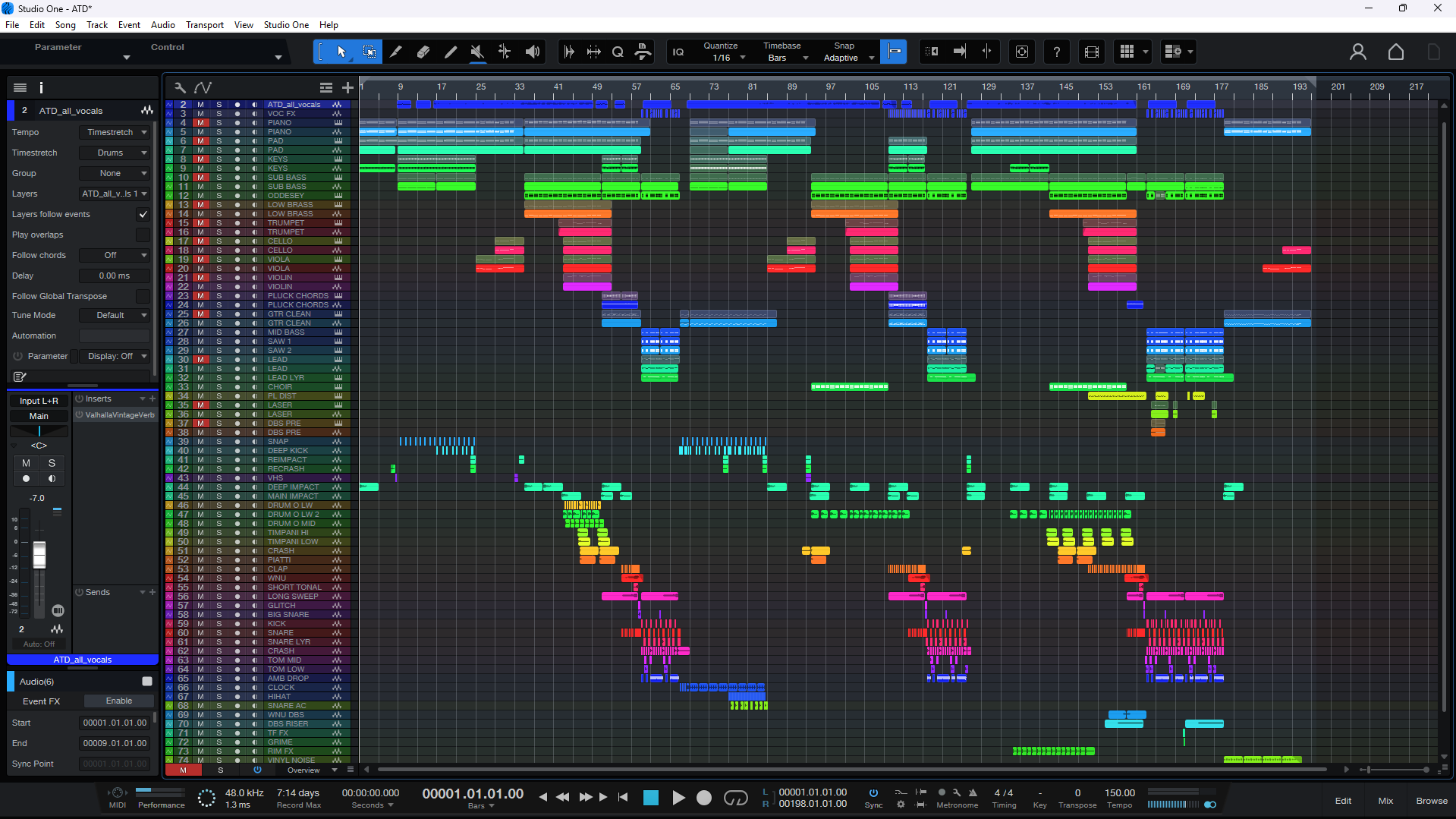
Task: Open the Transport menu
Action: click(204, 25)
